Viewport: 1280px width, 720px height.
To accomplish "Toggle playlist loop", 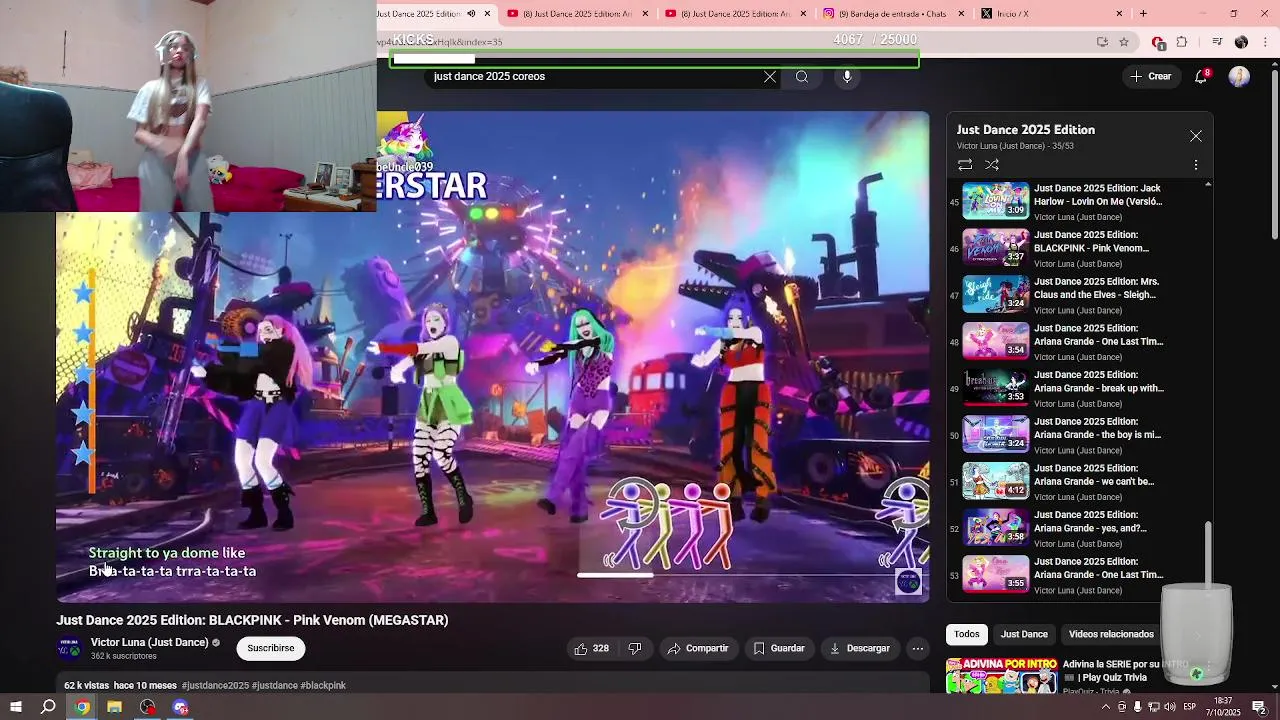I will pyautogui.click(x=965, y=164).
